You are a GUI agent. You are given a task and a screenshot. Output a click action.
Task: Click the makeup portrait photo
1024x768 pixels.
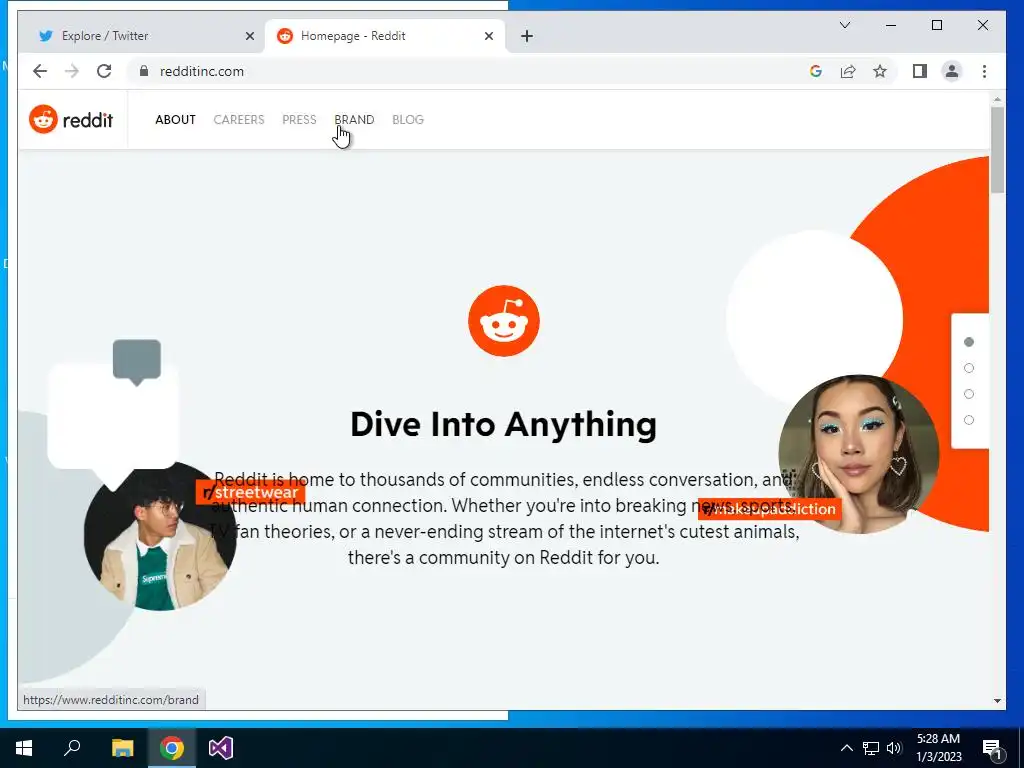pos(859,454)
